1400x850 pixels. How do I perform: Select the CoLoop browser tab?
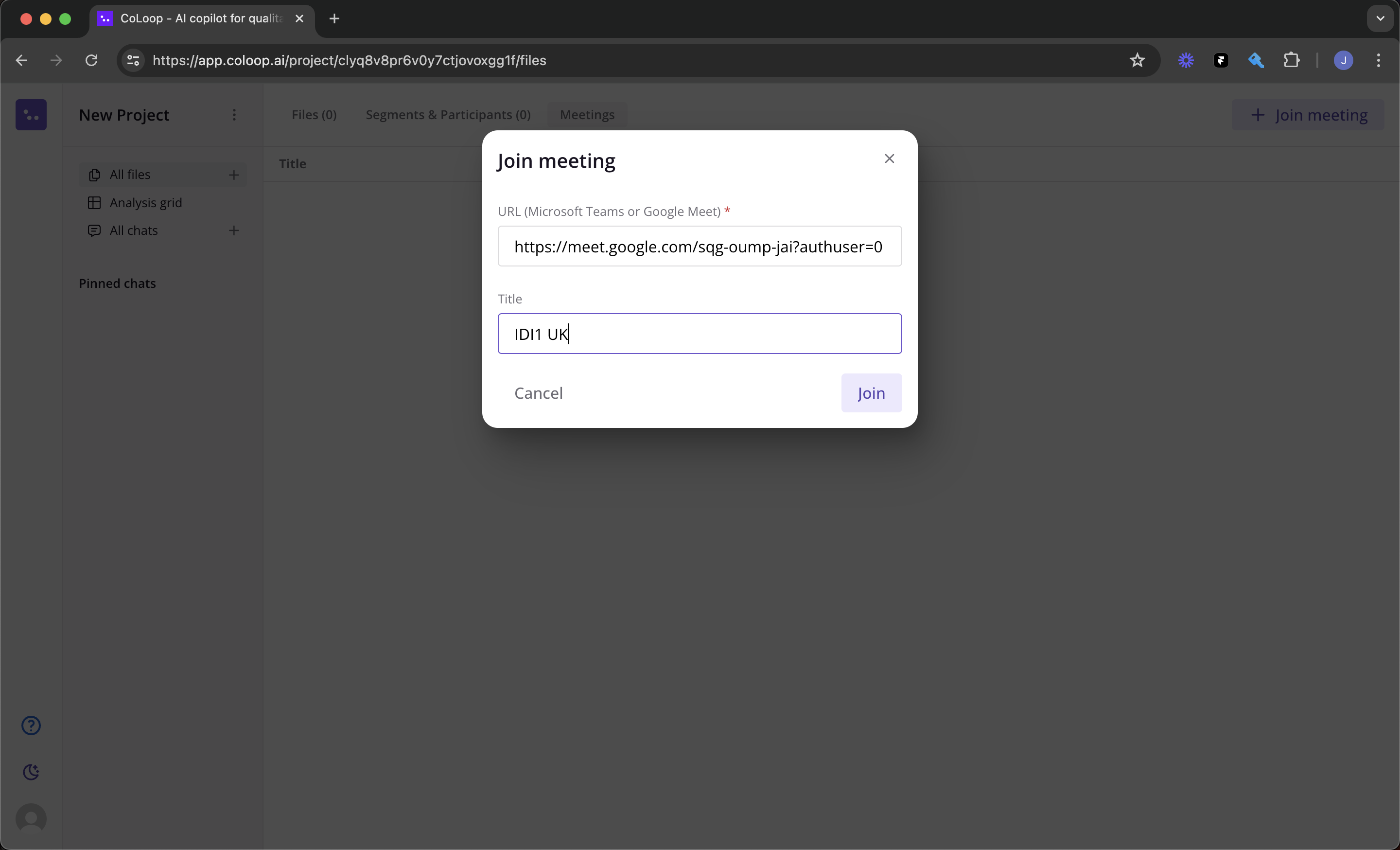(202, 19)
